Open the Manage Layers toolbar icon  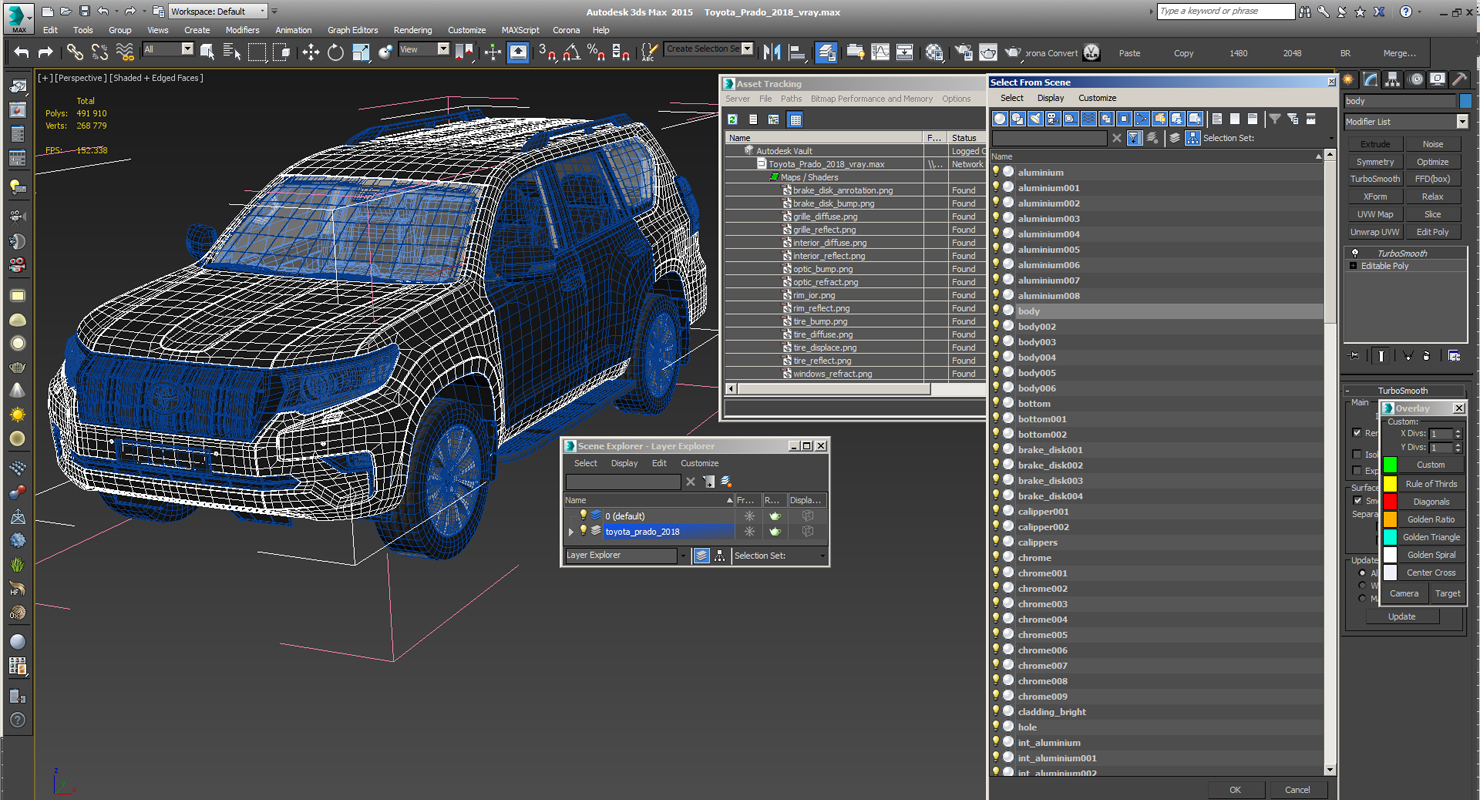point(826,52)
